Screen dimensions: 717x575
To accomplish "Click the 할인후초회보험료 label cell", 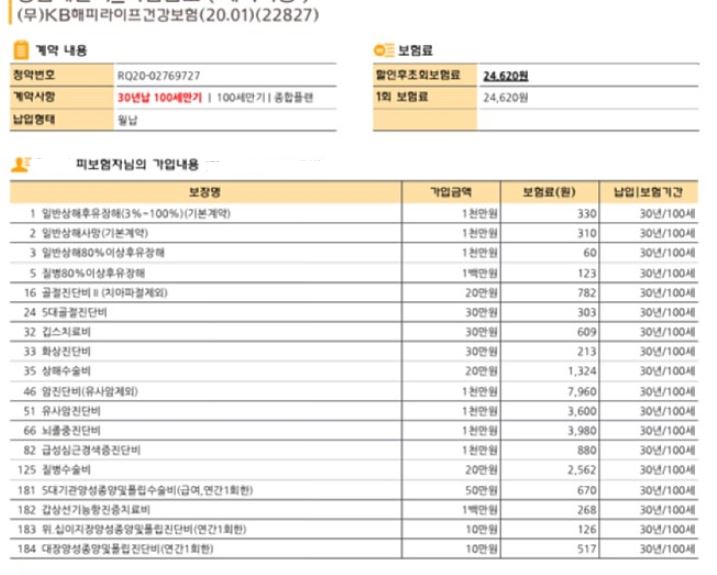I will click(x=425, y=75).
